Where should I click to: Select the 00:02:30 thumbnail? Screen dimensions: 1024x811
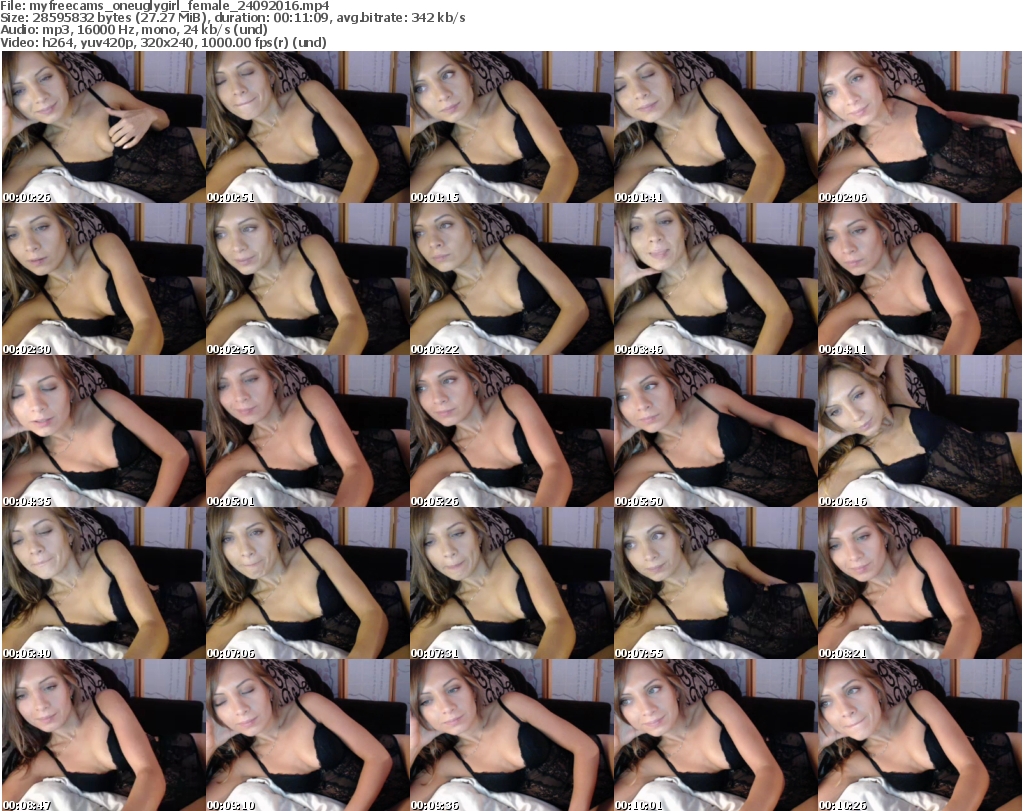104,279
